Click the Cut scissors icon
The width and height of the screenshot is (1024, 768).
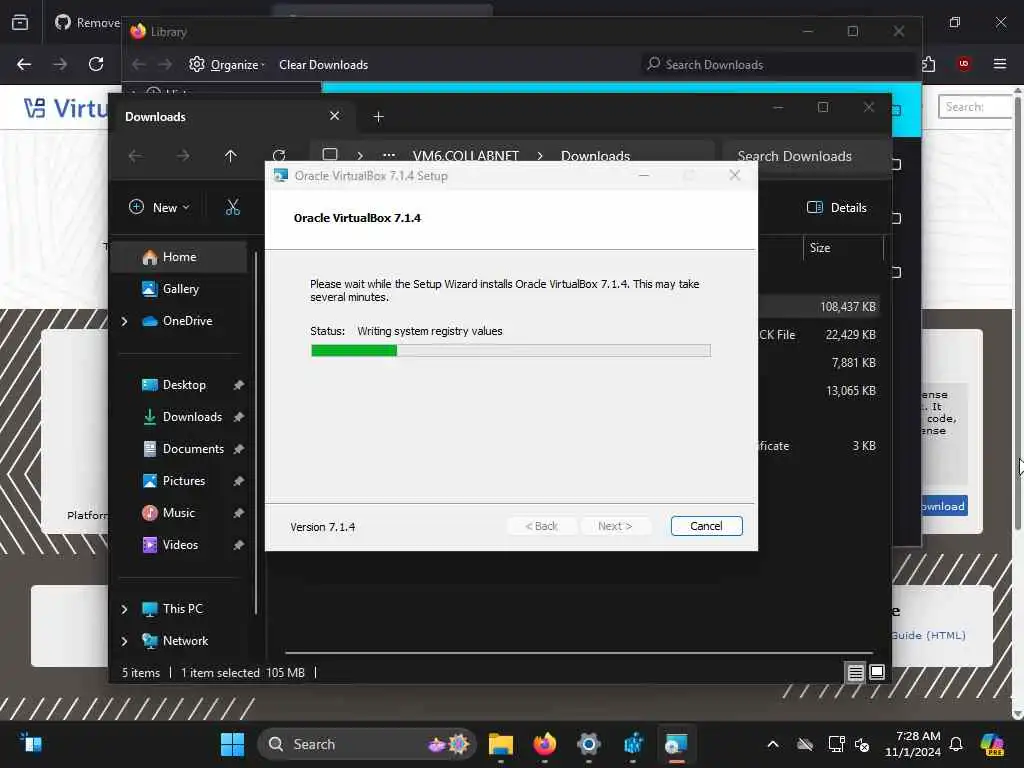coord(232,207)
